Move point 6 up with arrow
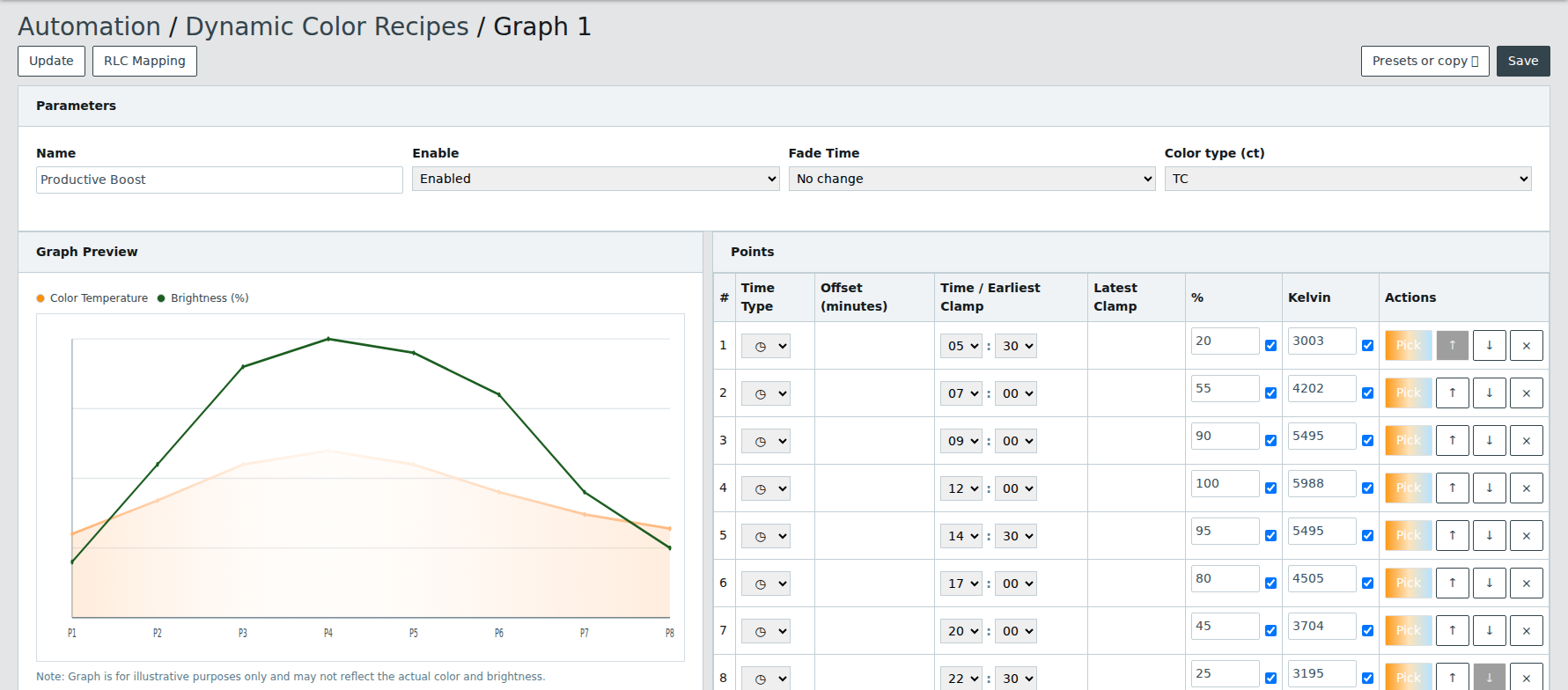The width and height of the screenshot is (1568, 690). pos(1452,583)
